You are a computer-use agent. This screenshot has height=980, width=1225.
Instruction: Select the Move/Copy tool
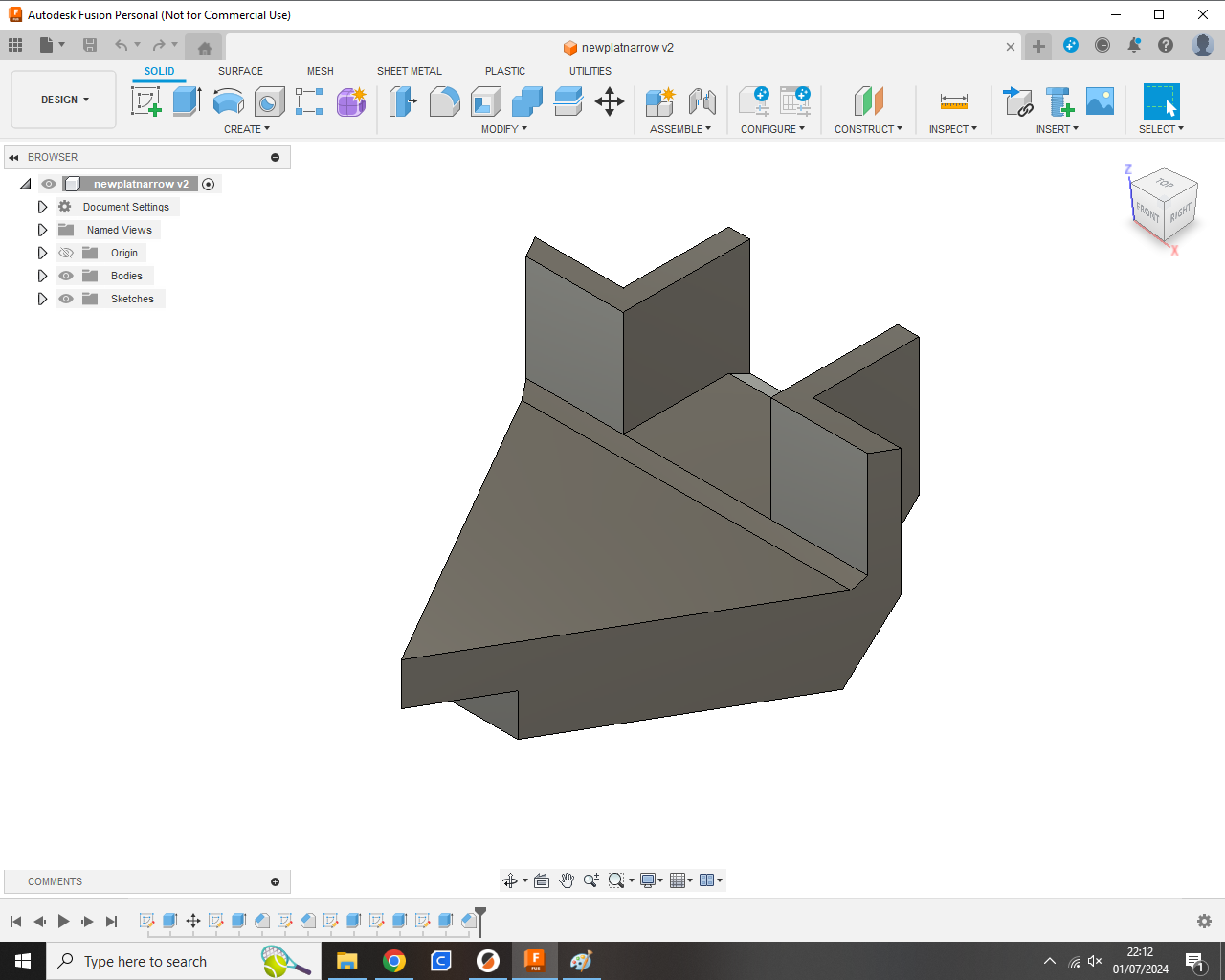[610, 101]
